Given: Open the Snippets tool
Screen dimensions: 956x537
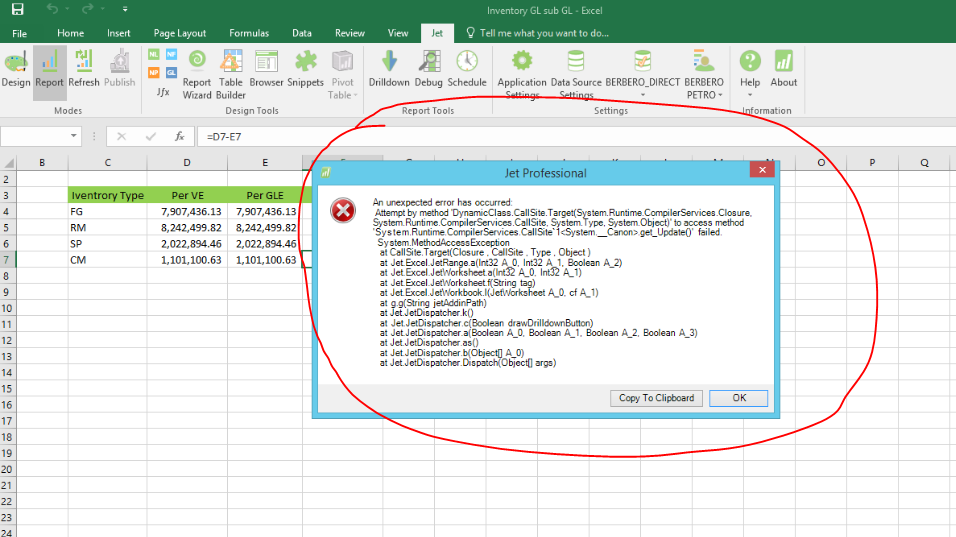Looking at the screenshot, I should (305, 69).
